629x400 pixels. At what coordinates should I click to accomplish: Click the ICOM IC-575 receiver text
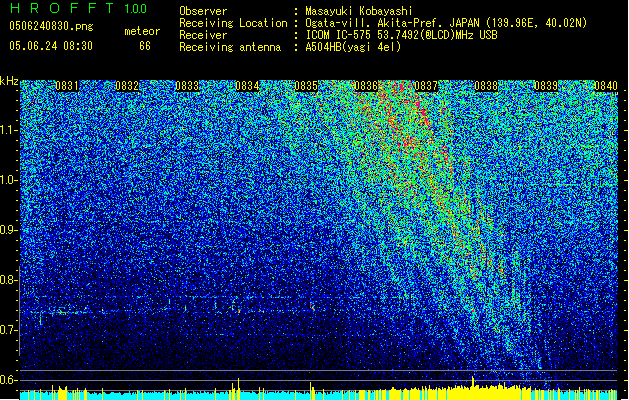coord(401,35)
